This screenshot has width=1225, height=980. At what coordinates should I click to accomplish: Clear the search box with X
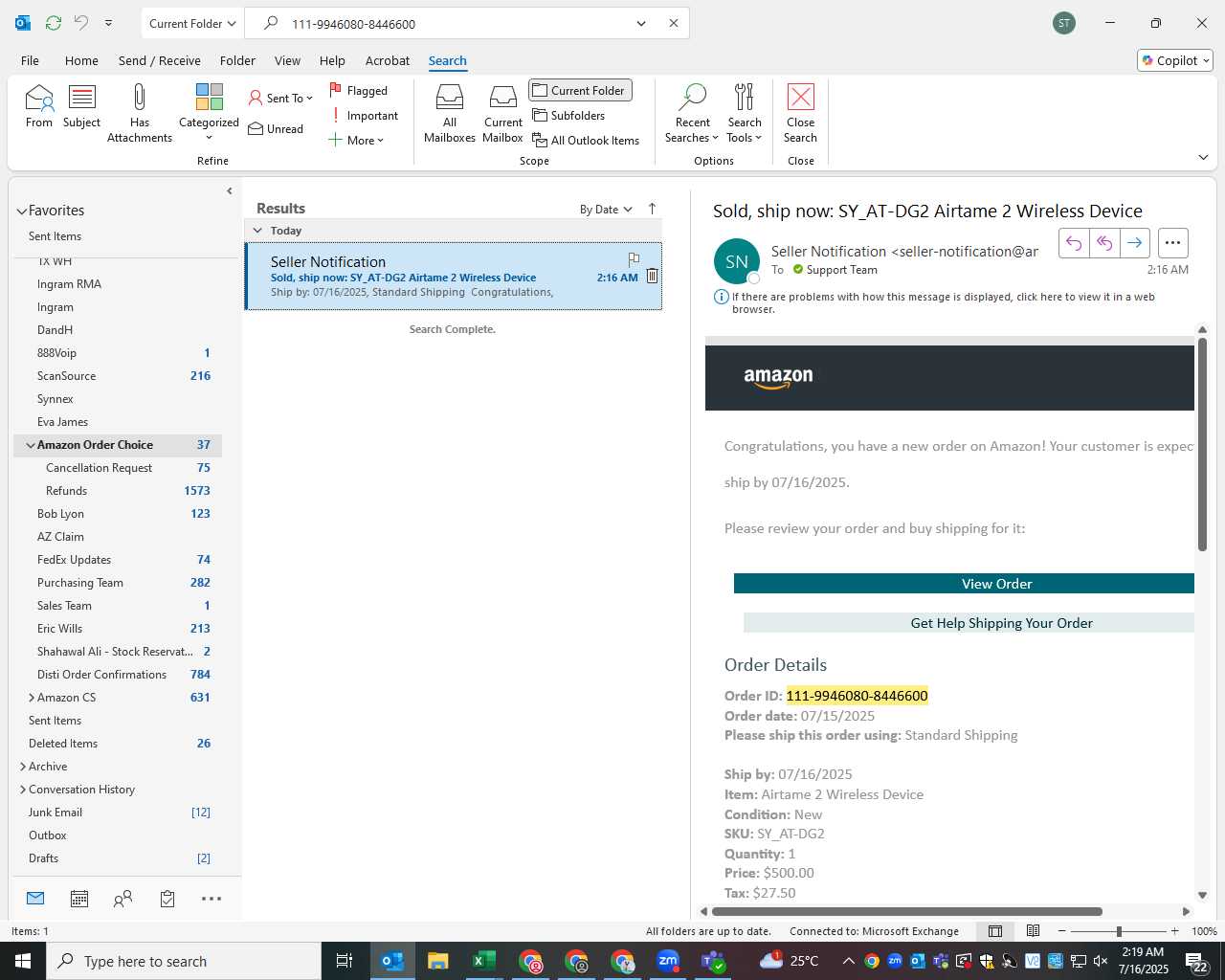pos(674,24)
